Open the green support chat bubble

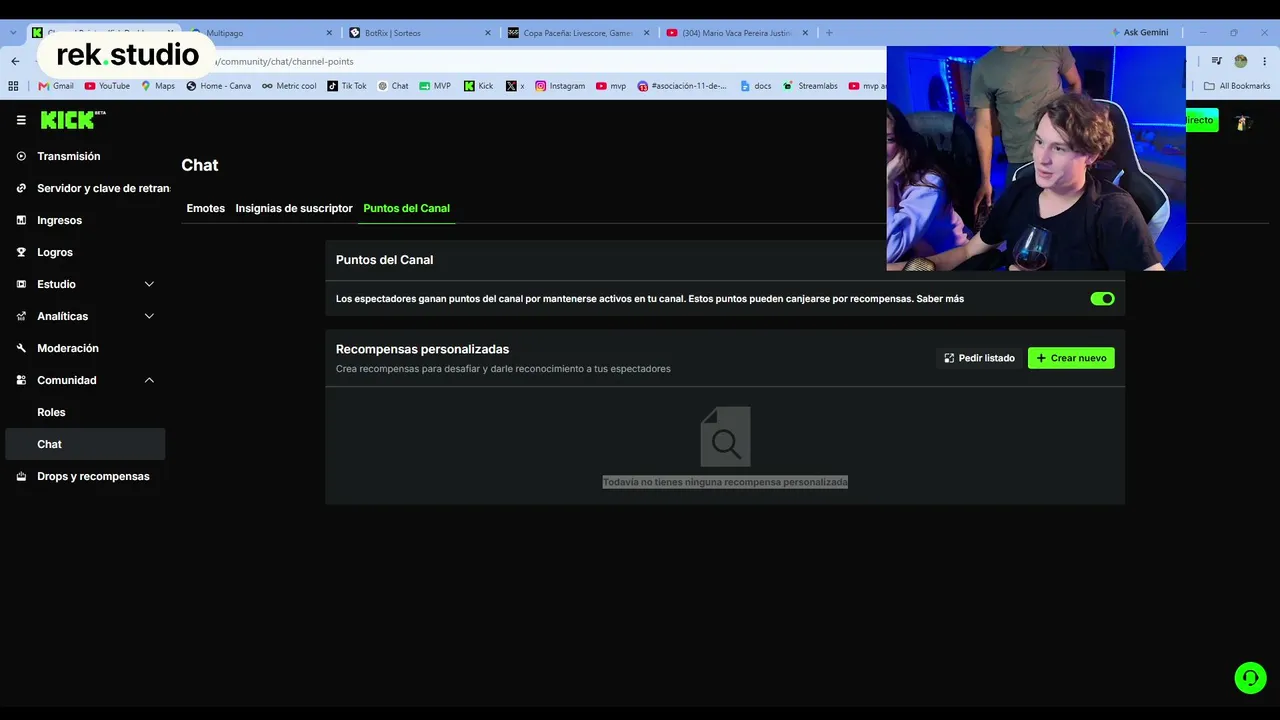(1250, 678)
